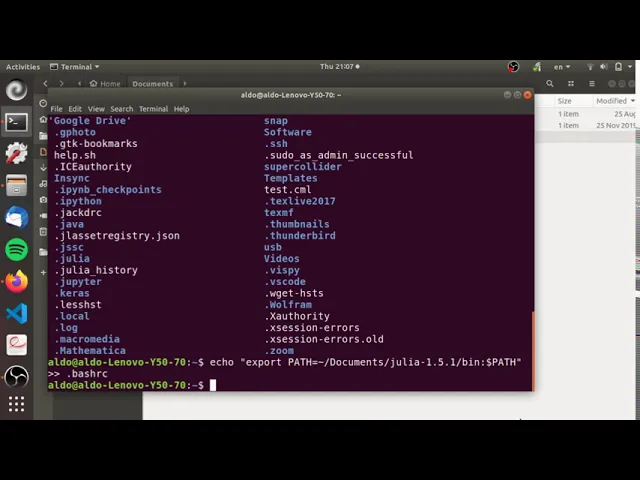Click '.jlassetregistry.json' in terminal listing

[117, 236]
